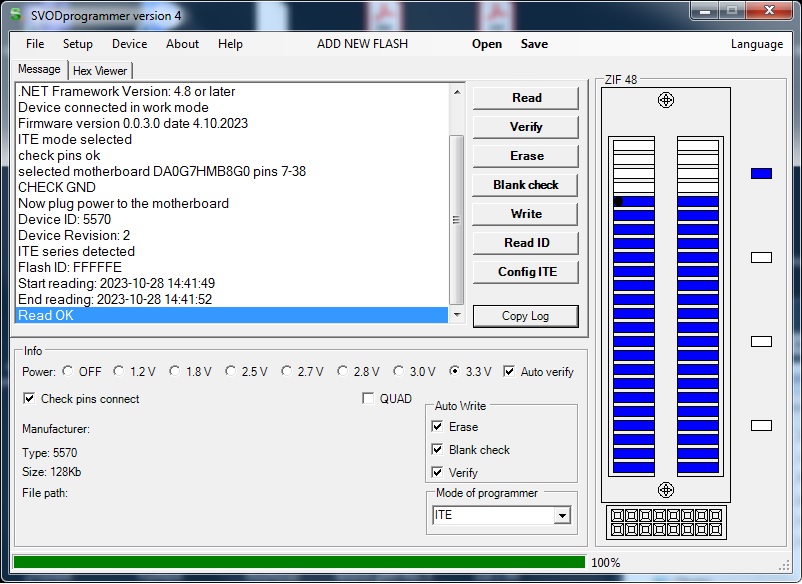Screen dimensions: 802x584
Task: Select the 'Device ID: 5570' log line
Action: pyautogui.click(x=232, y=219)
